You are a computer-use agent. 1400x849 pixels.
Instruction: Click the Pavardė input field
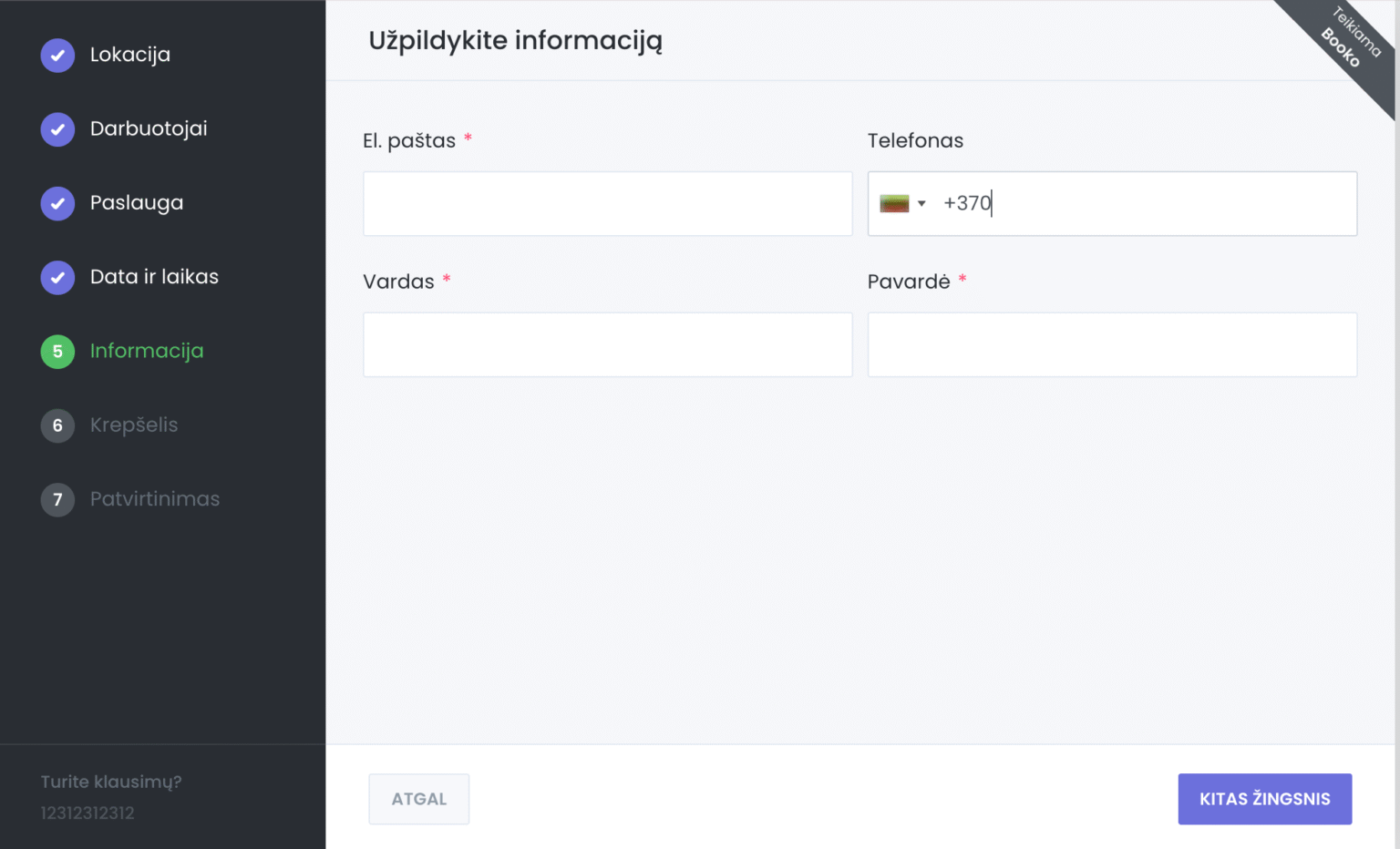click(x=1112, y=345)
